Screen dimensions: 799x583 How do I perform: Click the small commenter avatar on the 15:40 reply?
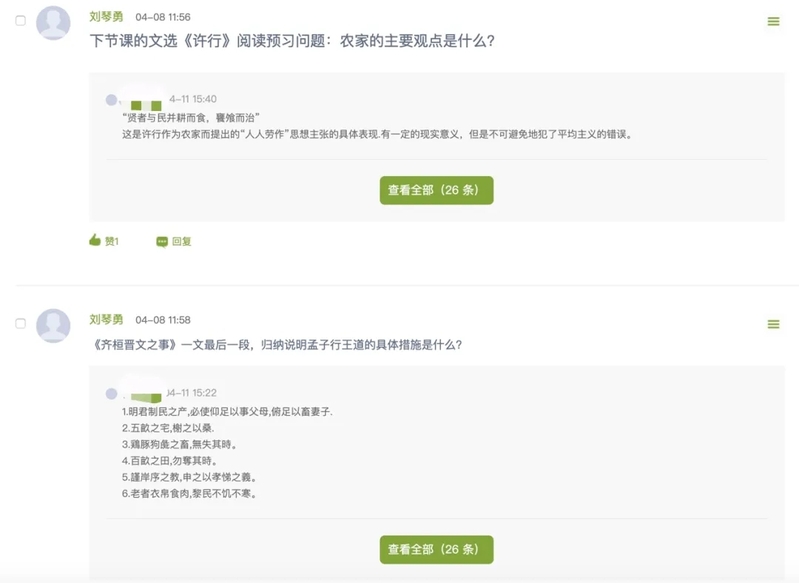coord(112,100)
